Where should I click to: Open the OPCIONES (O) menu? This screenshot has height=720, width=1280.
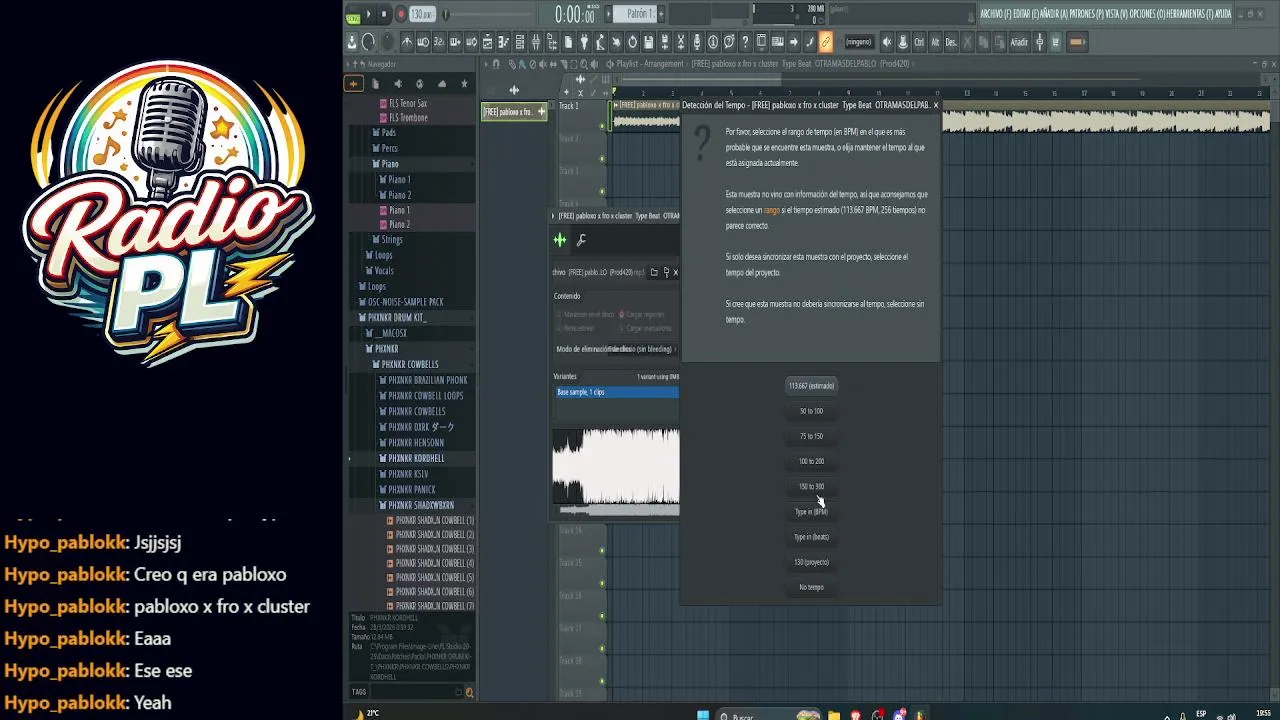pyautogui.click(x=1145, y=14)
